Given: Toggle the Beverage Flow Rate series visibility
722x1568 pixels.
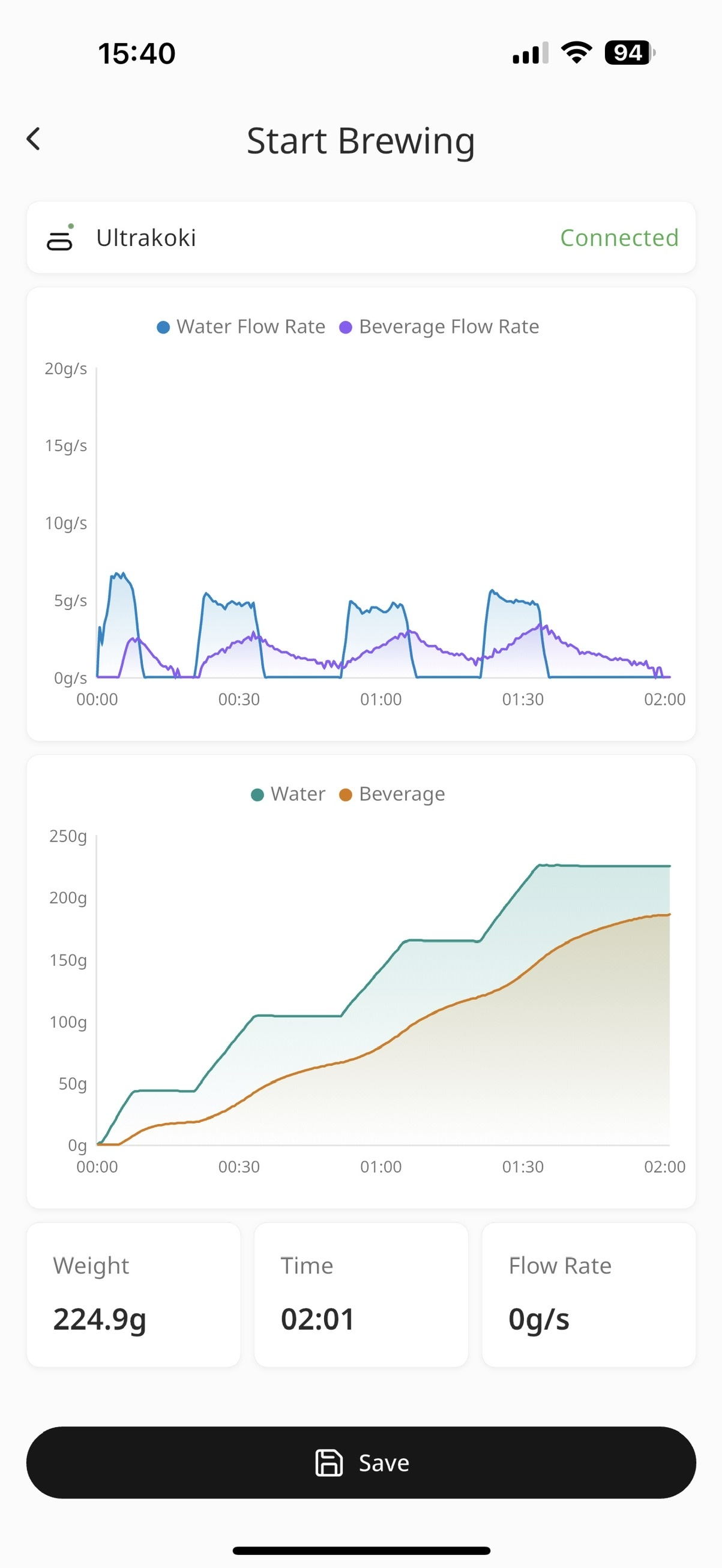Looking at the screenshot, I should 448,326.
